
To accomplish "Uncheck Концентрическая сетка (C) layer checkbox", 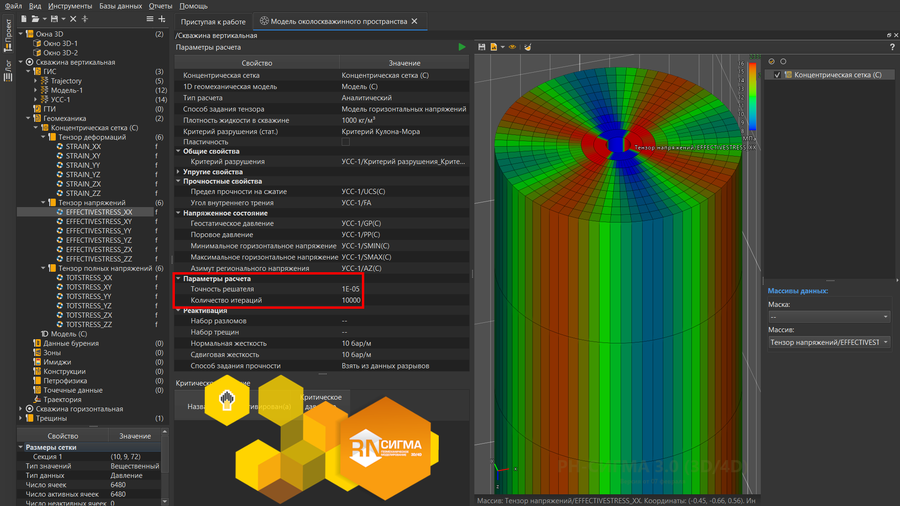I will pyautogui.click(x=777, y=75).
